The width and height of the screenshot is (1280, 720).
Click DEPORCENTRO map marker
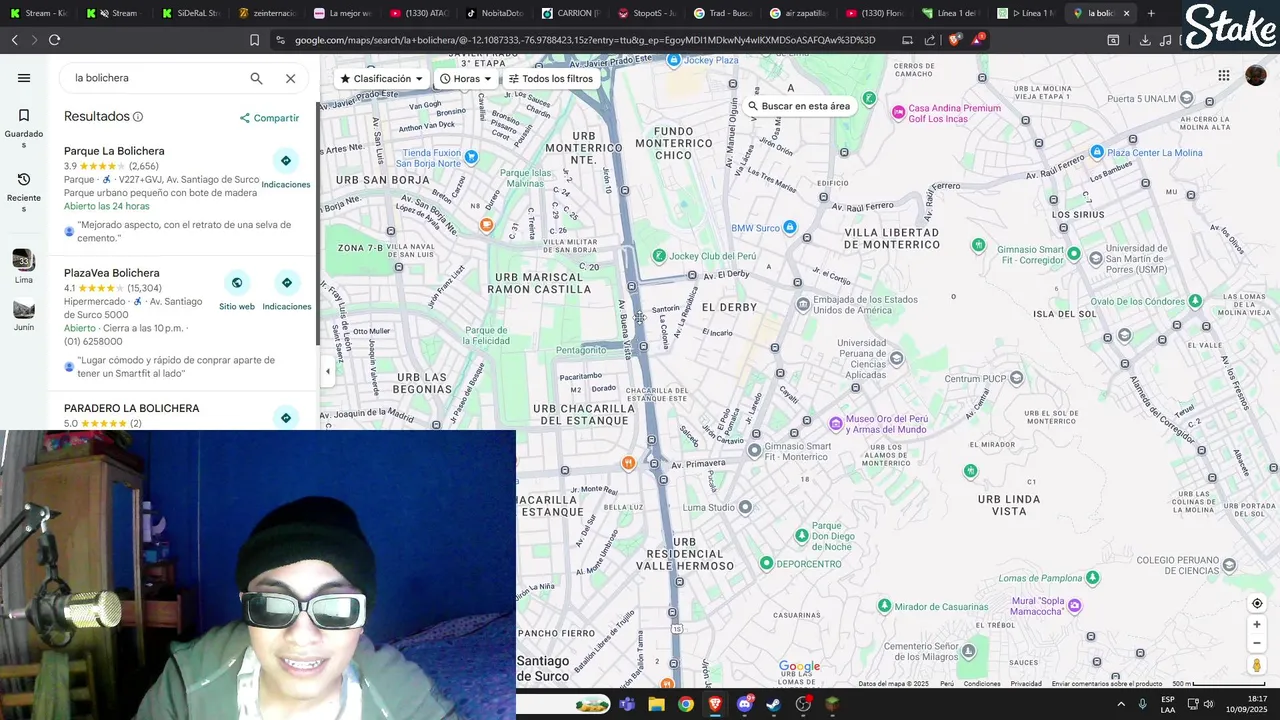766,563
